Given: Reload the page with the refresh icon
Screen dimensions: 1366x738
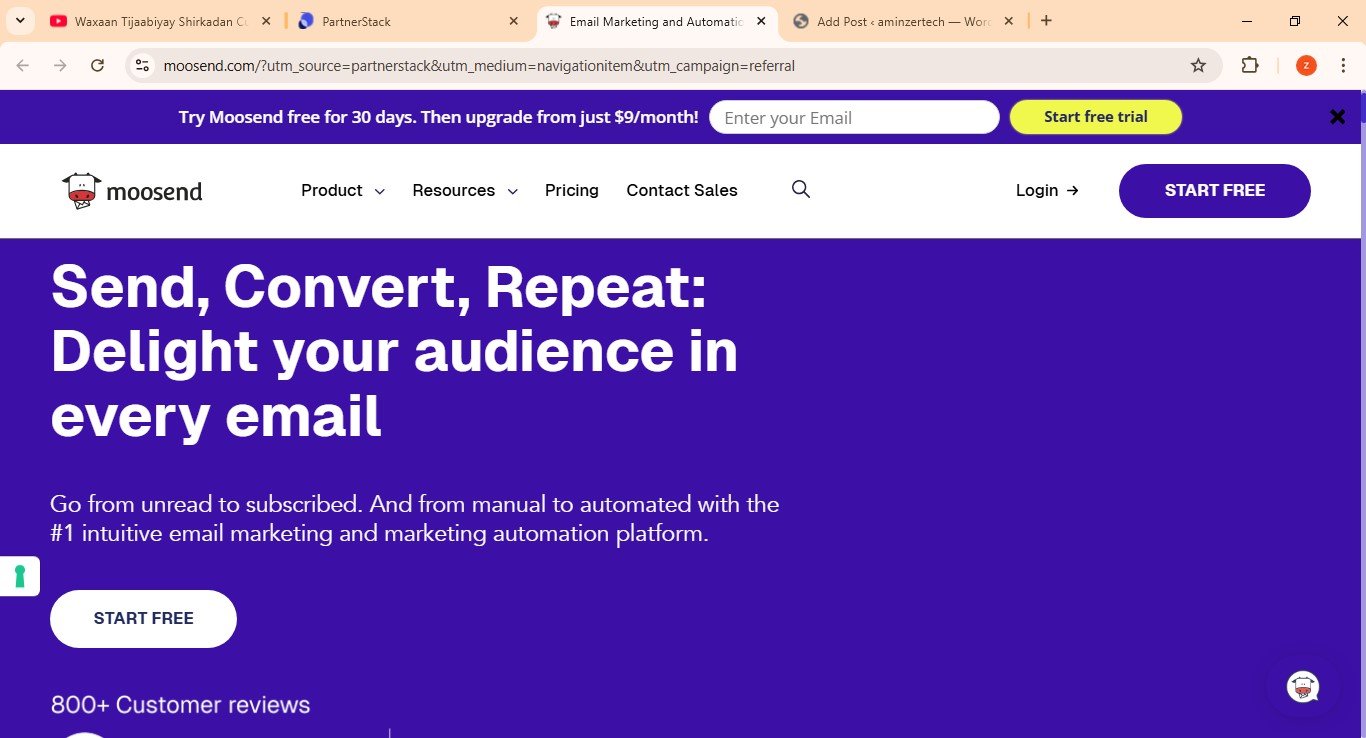Looking at the screenshot, I should click(x=97, y=65).
